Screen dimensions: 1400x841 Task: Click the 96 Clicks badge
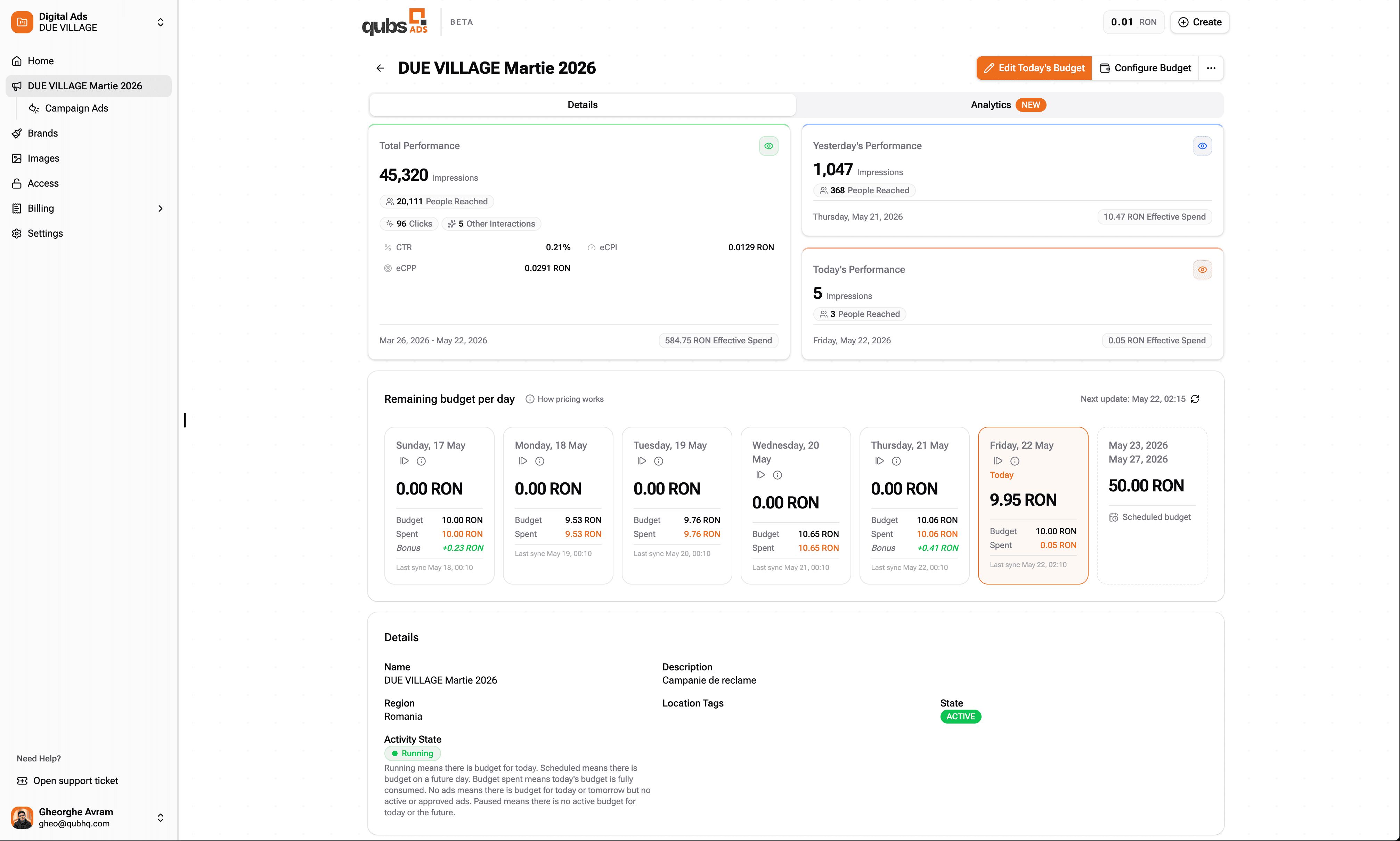click(x=409, y=224)
